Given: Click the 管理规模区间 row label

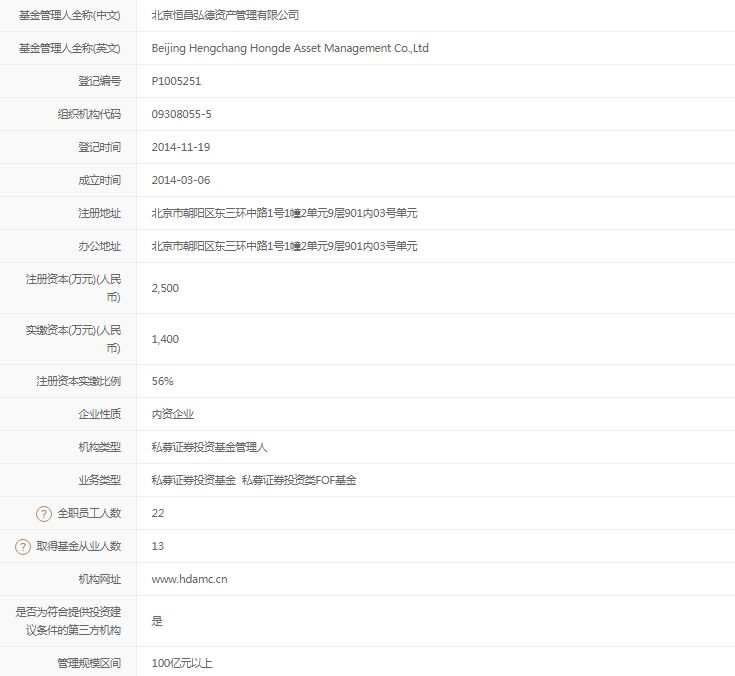Looking at the screenshot, I should pos(88,663).
